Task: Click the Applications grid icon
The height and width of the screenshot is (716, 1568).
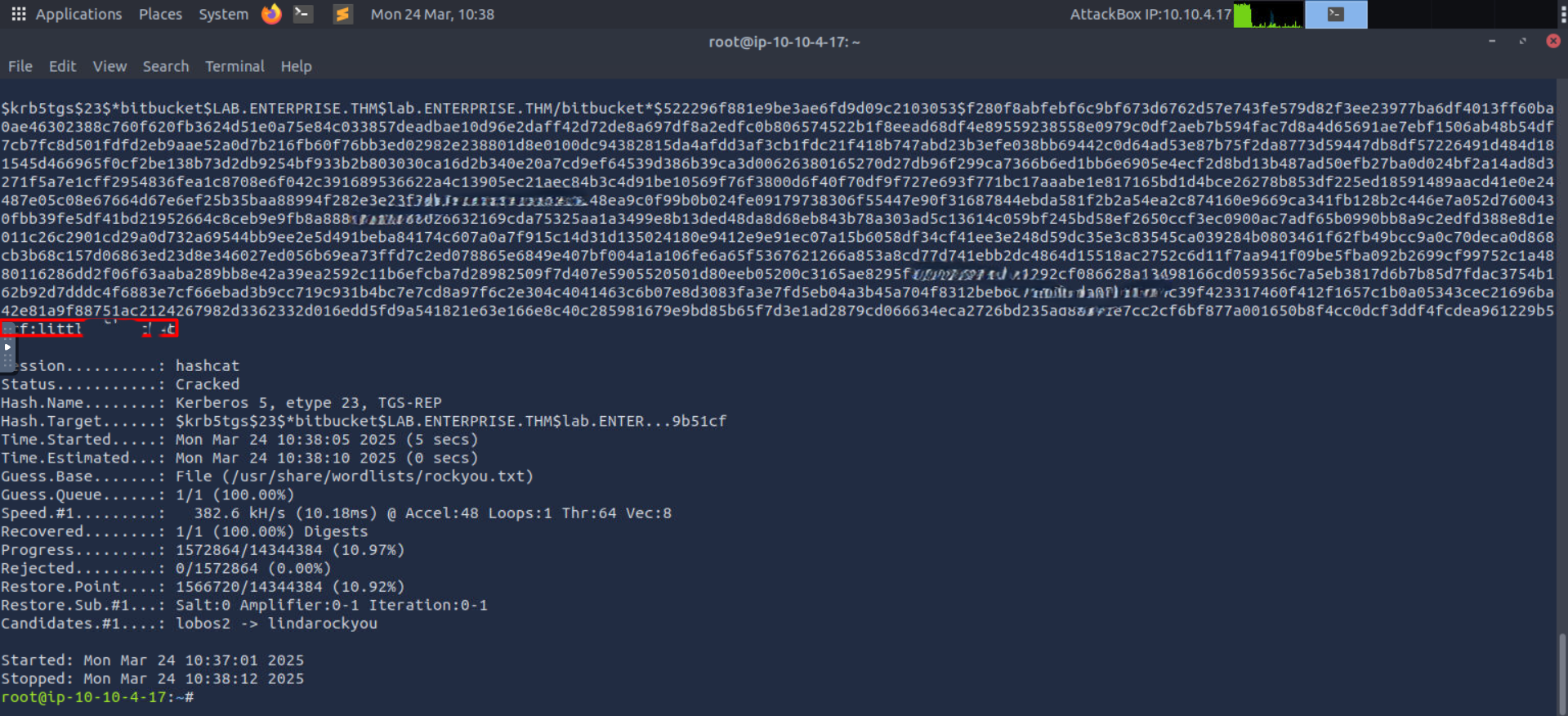Action: click(x=18, y=14)
